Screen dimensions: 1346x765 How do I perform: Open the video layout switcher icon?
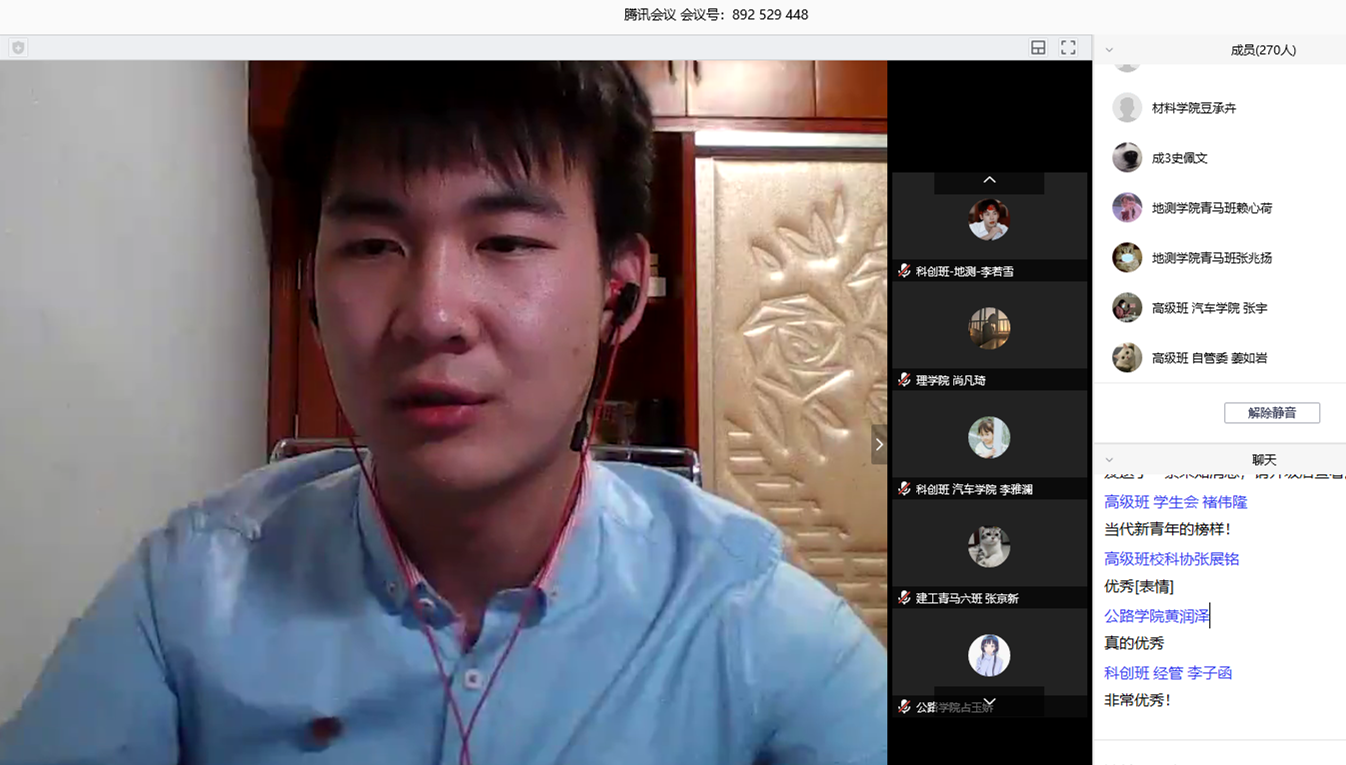[1038, 48]
